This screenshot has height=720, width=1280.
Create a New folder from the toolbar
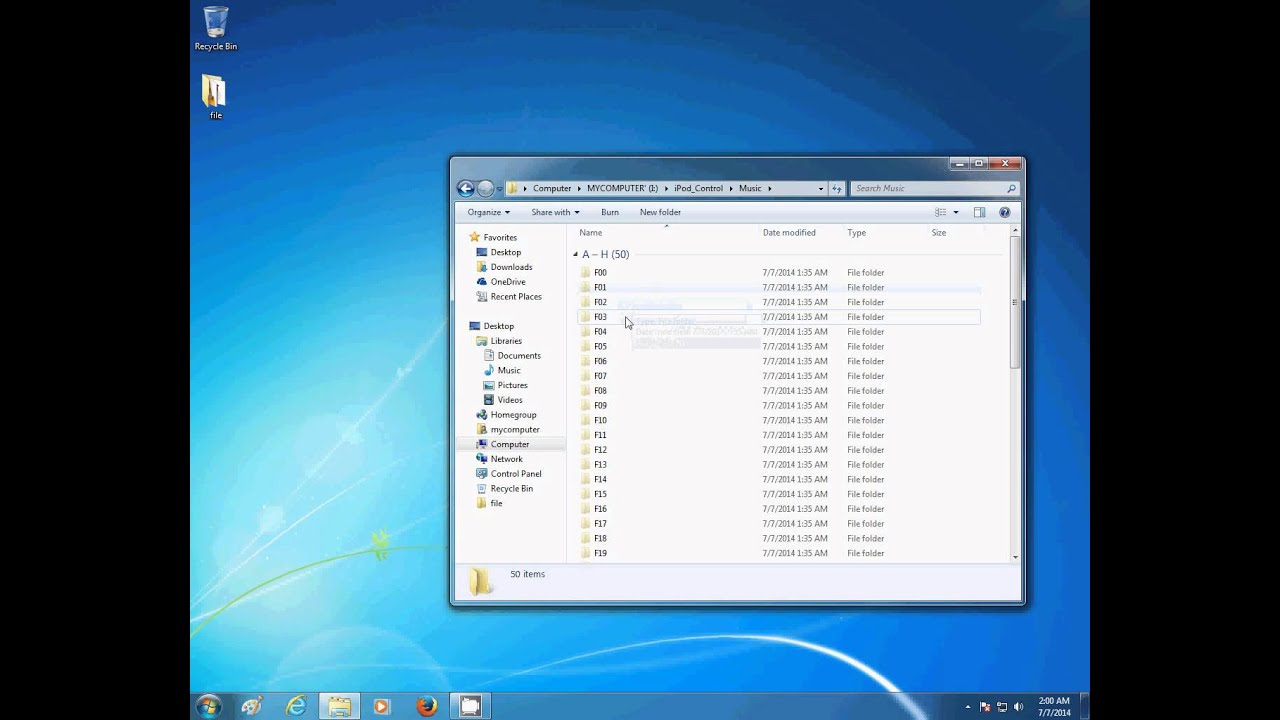[660, 212]
